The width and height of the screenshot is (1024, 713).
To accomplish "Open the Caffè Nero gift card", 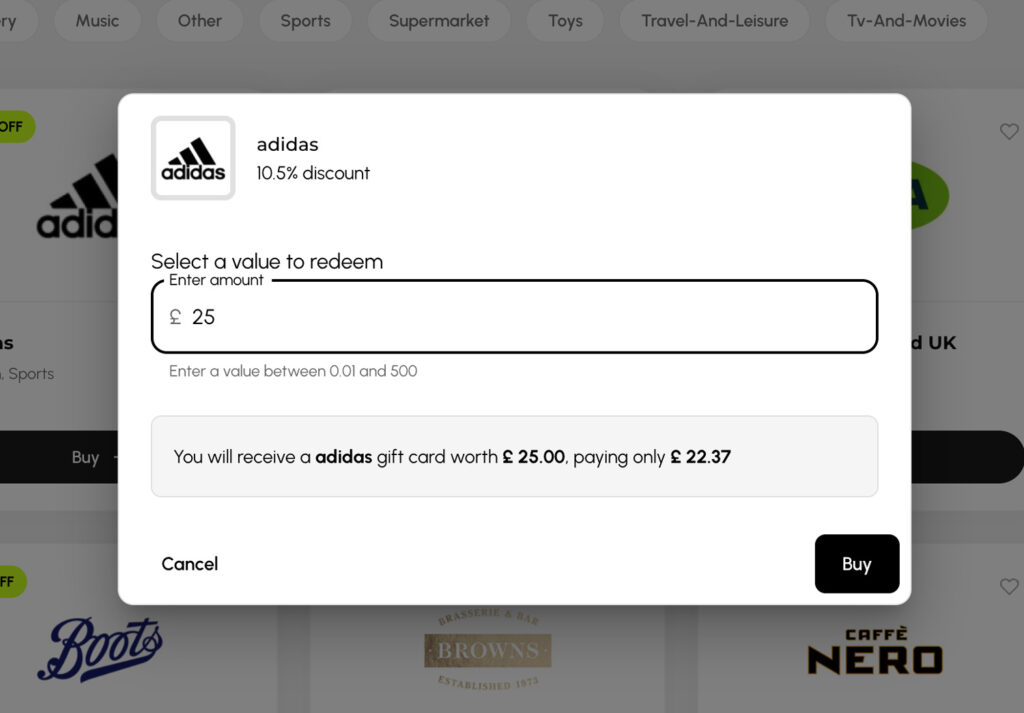I will click(874, 650).
